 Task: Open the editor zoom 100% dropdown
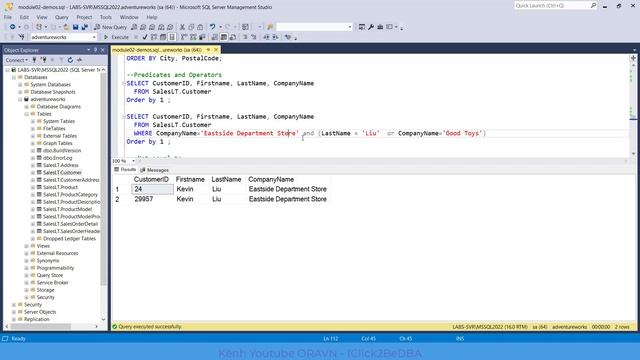coord(133,161)
